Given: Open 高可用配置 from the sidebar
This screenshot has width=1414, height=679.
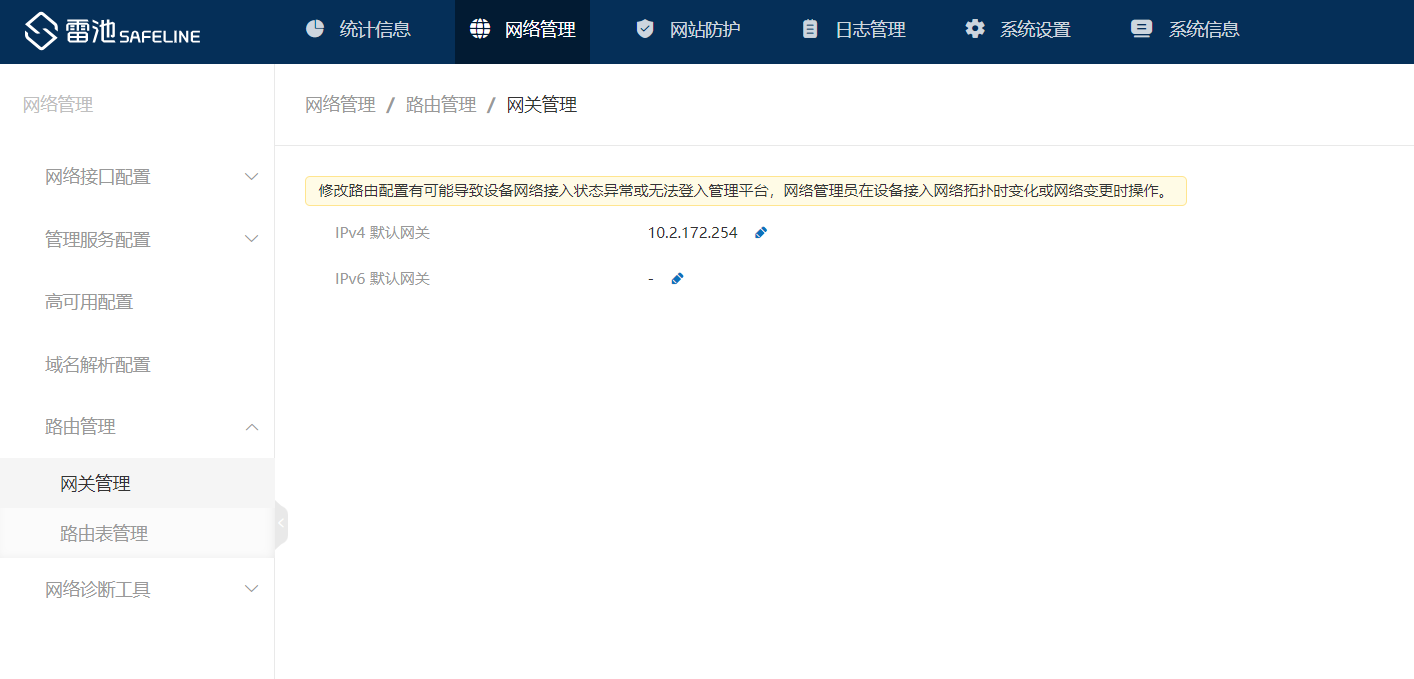Looking at the screenshot, I should click(x=89, y=301).
